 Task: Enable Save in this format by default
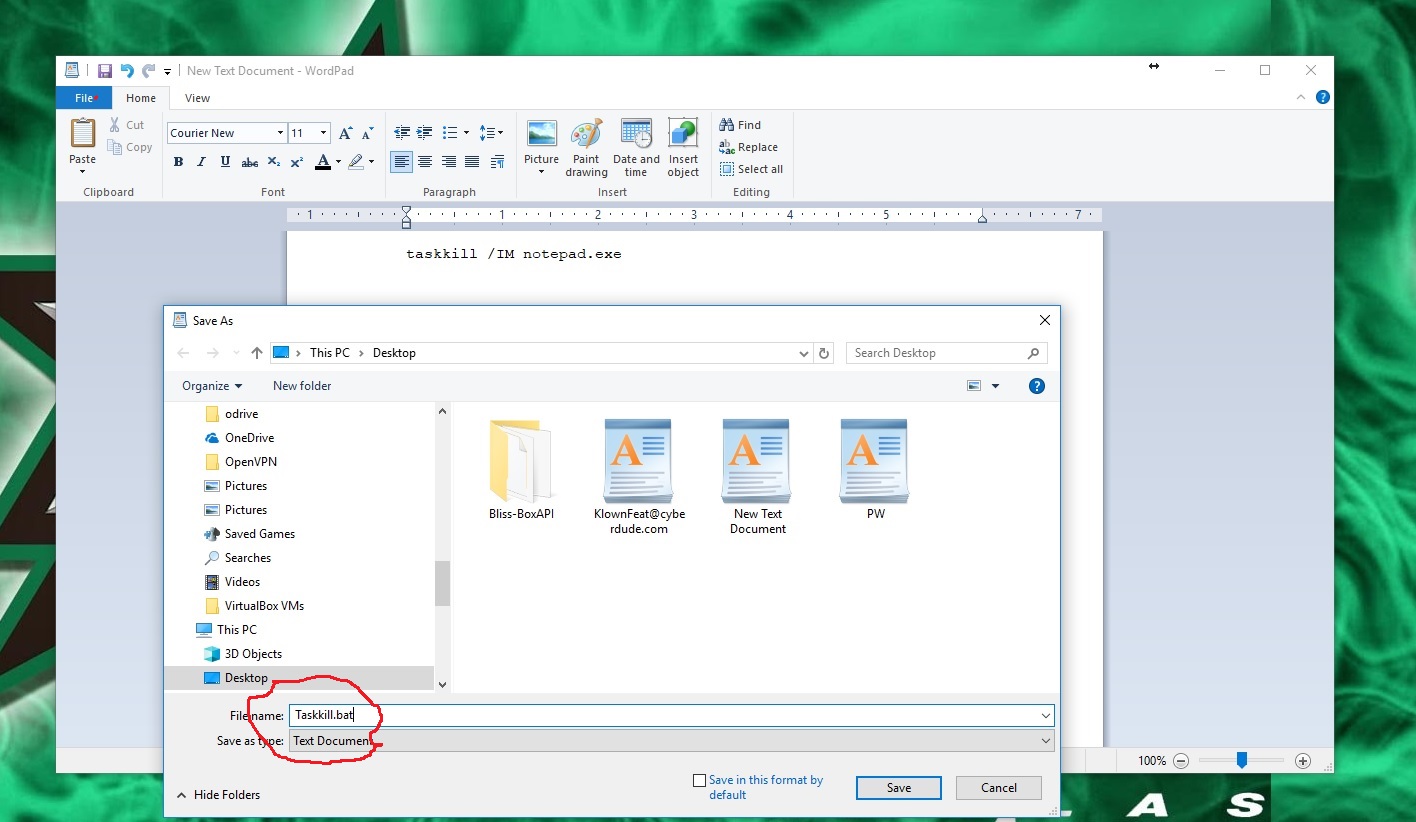[700, 781]
